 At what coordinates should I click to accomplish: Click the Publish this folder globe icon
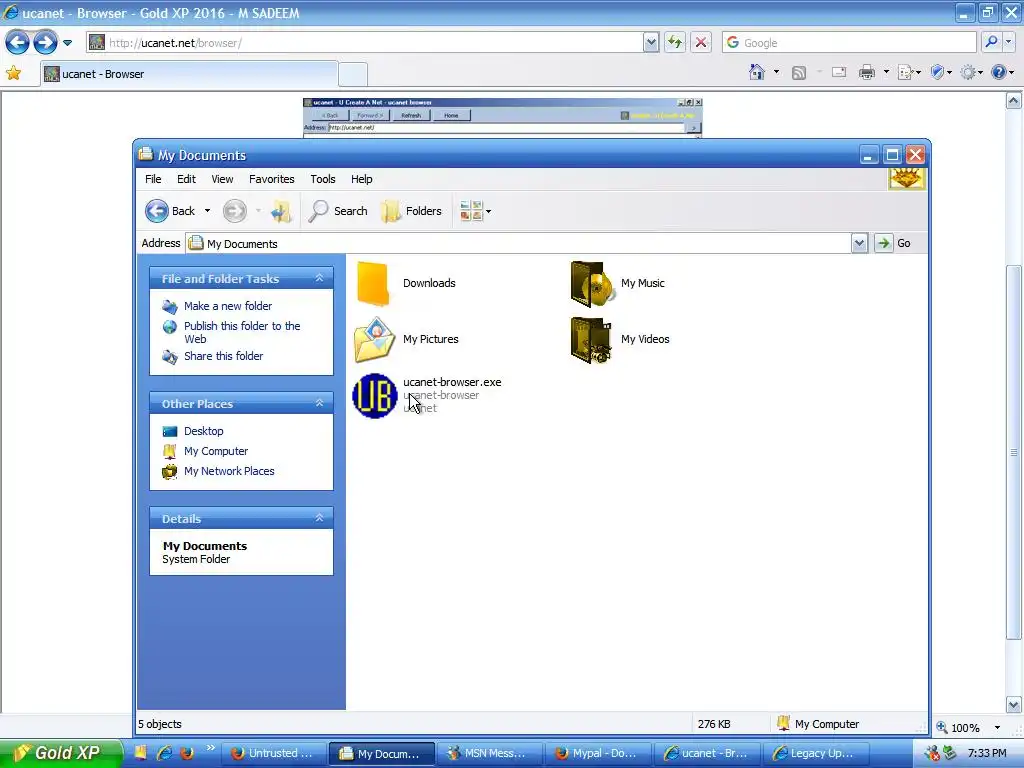tap(170, 327)
